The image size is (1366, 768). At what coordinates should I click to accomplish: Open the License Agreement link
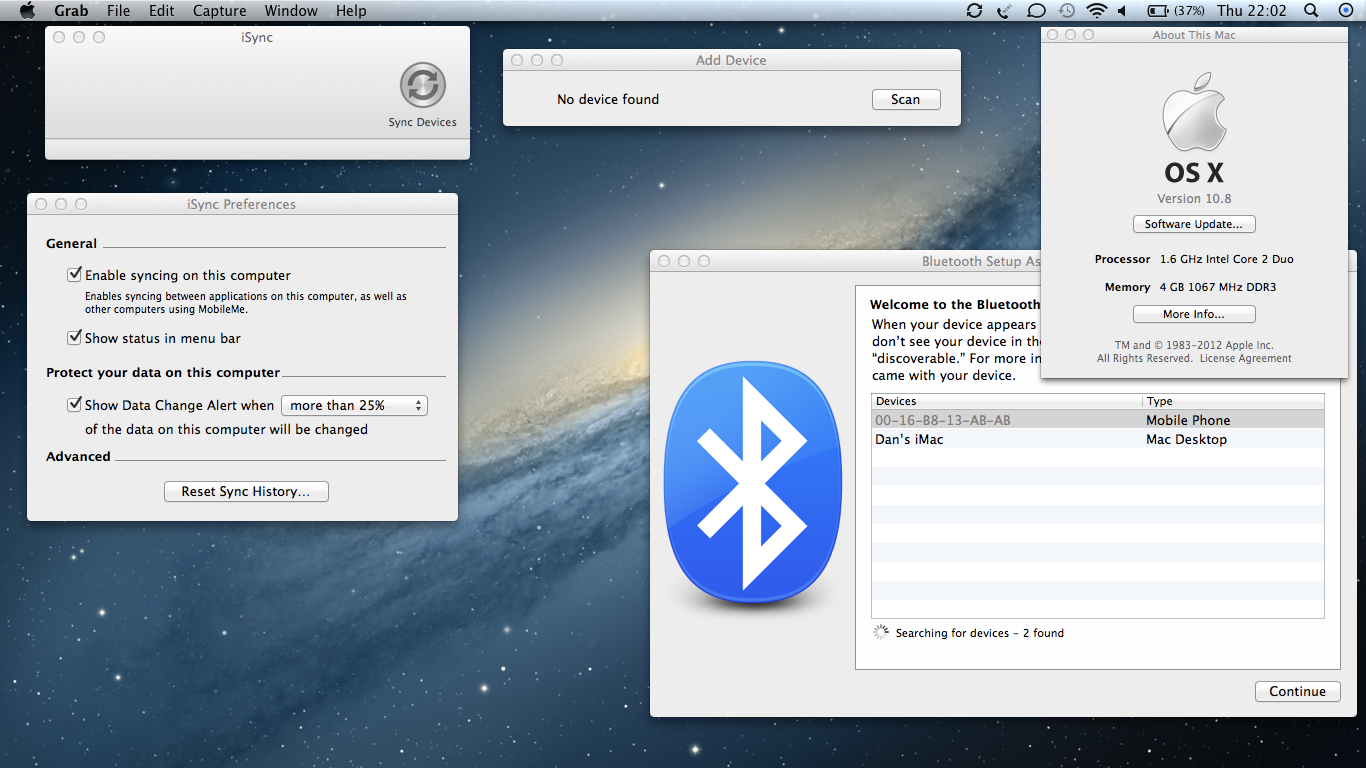click(x=1245, y=358)
